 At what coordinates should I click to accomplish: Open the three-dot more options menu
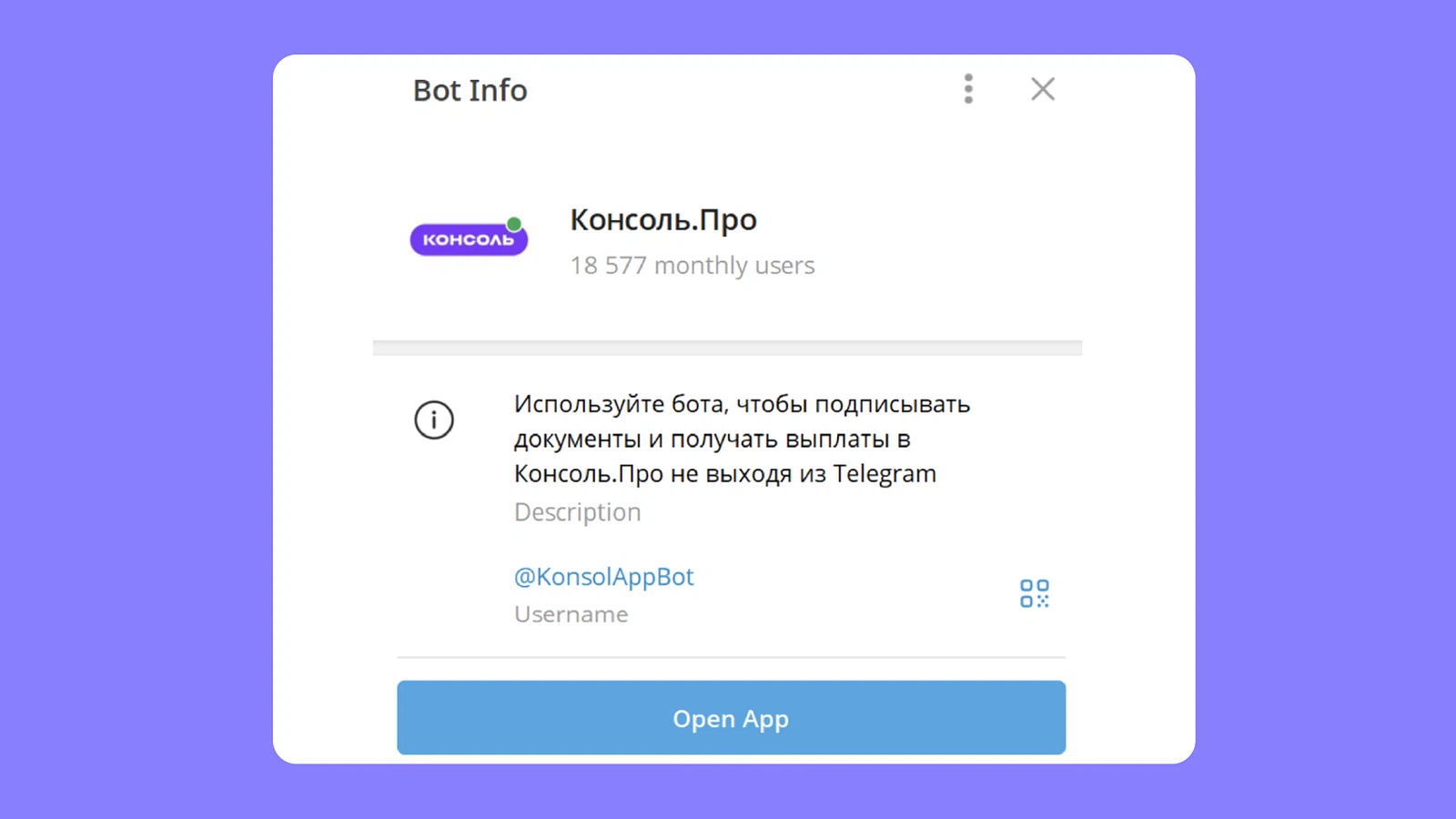[968, 89]
